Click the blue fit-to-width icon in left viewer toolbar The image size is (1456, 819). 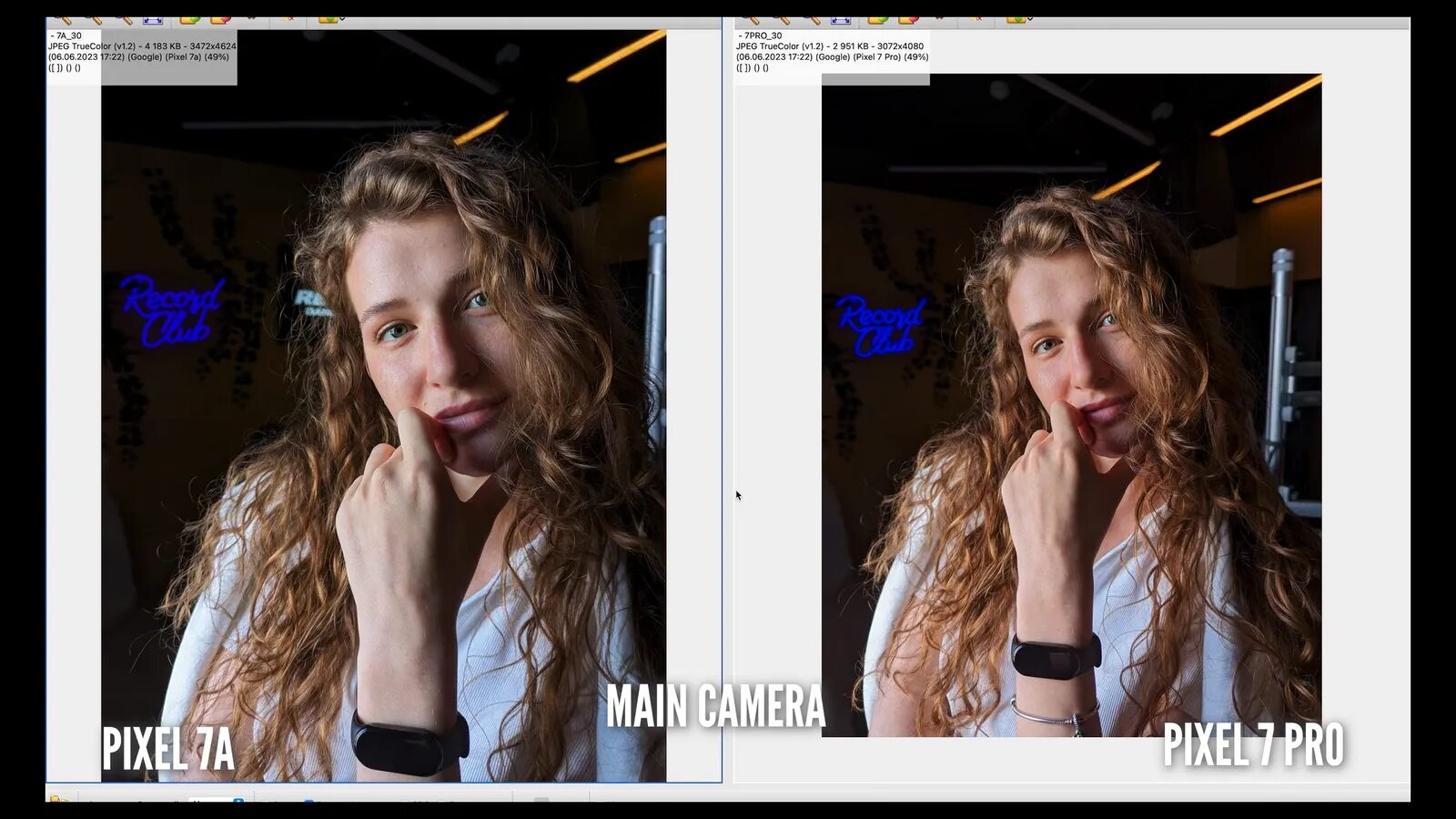tap(152, 19)
